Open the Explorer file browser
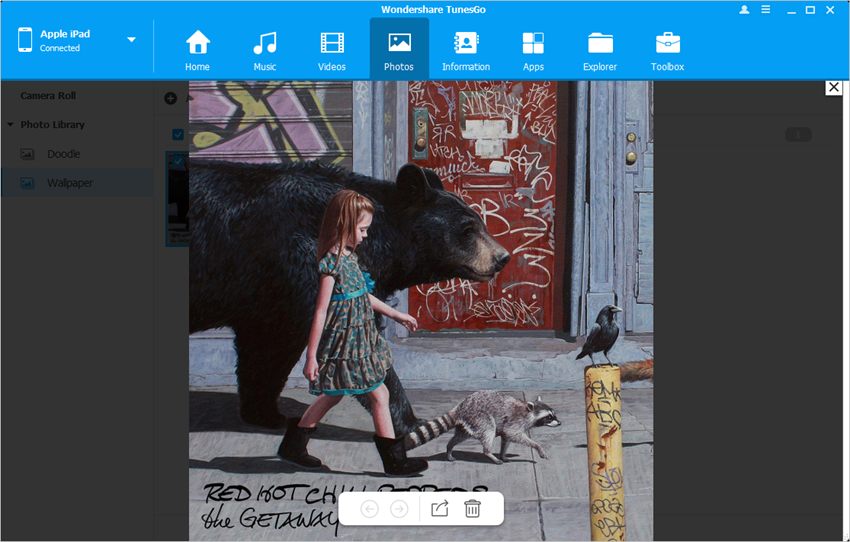The height and width of the screenshot is (542, 850). [x=600, y=50]
